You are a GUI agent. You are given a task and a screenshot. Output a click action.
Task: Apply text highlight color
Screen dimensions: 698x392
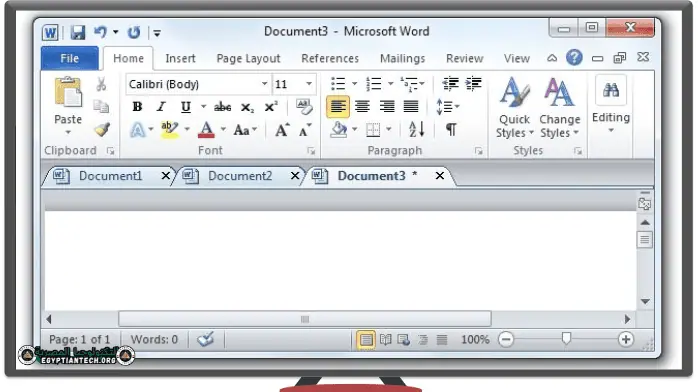click(x=169, y=129)
